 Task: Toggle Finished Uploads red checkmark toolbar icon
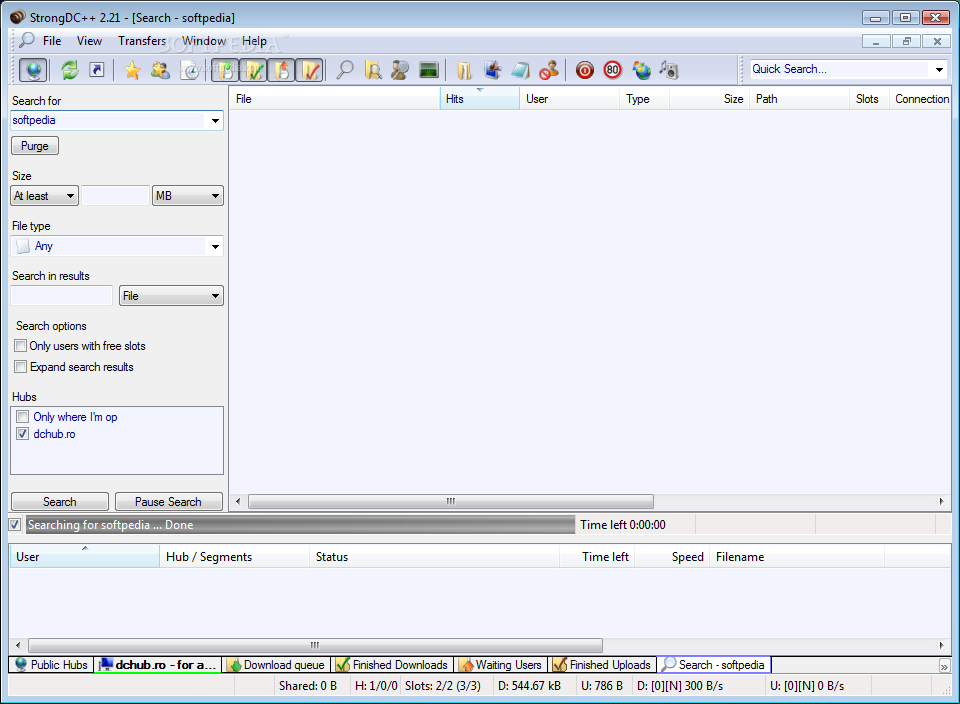[310, 70]
